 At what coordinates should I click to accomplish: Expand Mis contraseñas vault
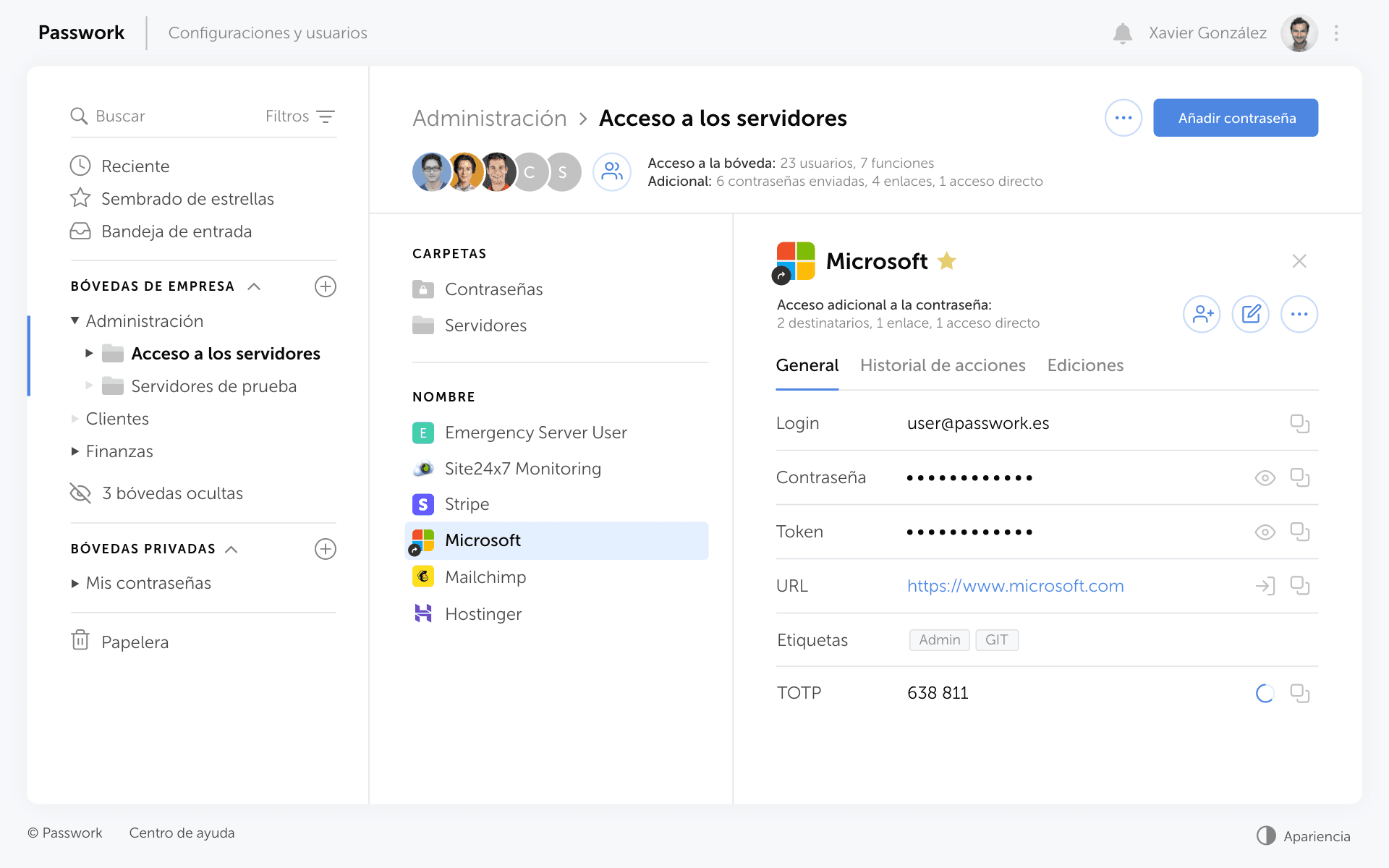(75, 583)
